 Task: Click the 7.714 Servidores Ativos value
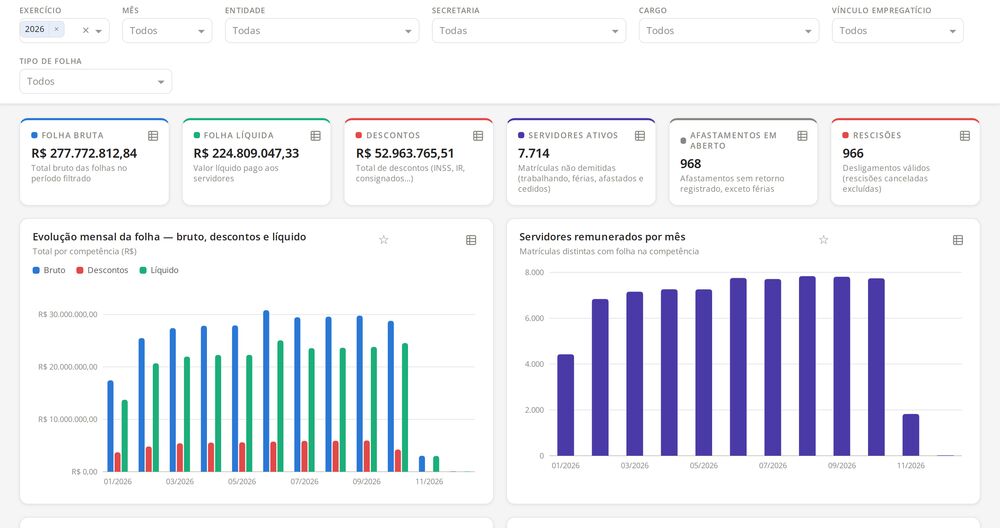tap(534, 153)
